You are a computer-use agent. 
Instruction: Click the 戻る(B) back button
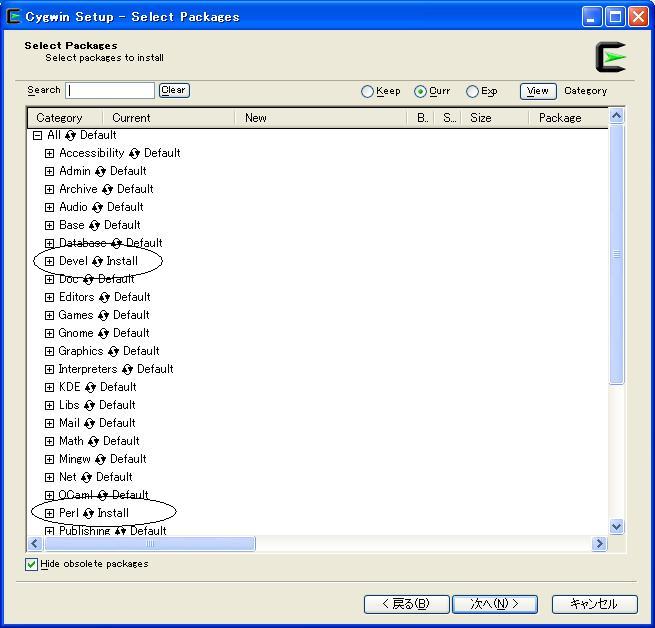(406, 604)
